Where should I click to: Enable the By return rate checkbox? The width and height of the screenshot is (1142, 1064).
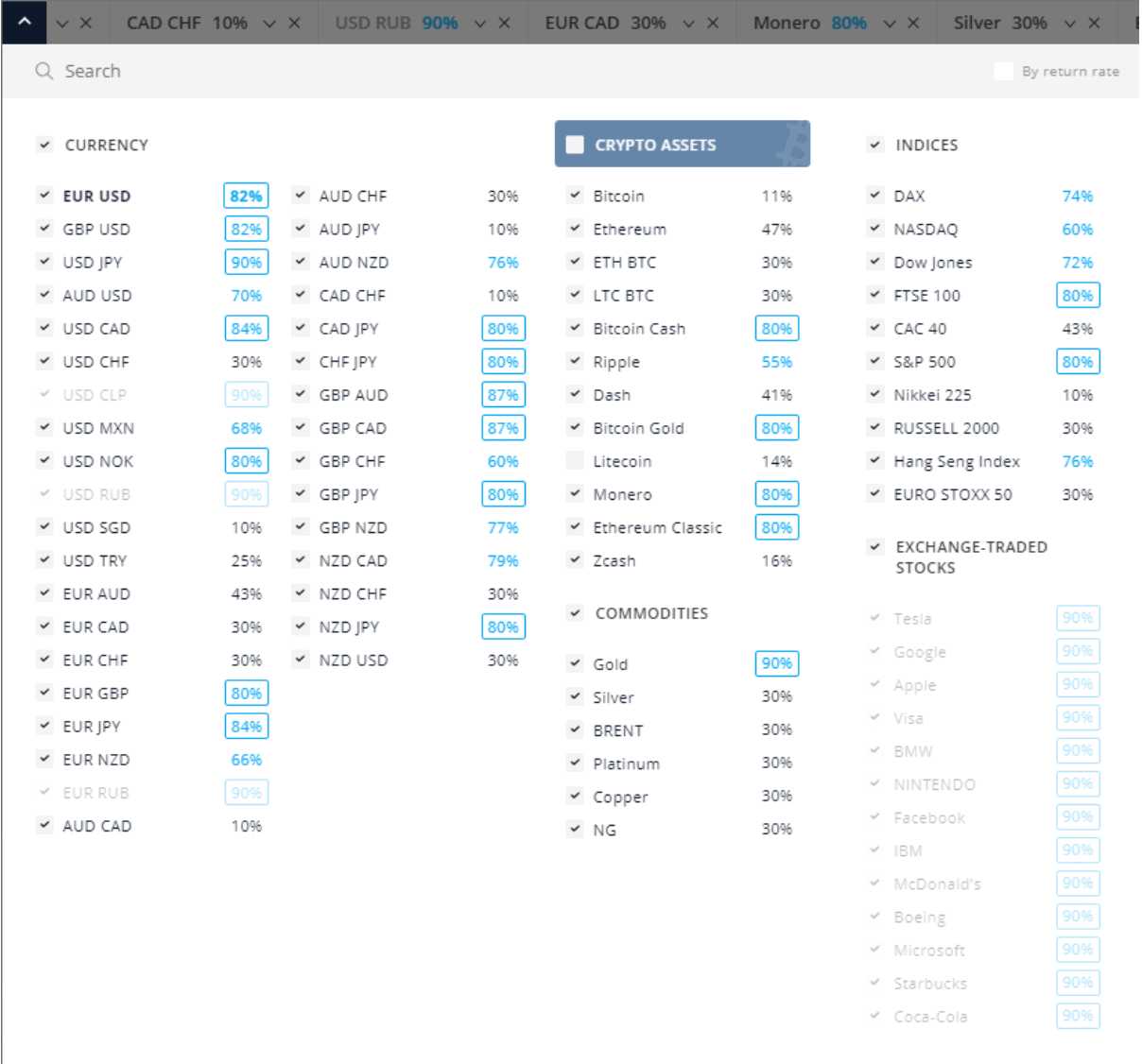point(1004,71)
